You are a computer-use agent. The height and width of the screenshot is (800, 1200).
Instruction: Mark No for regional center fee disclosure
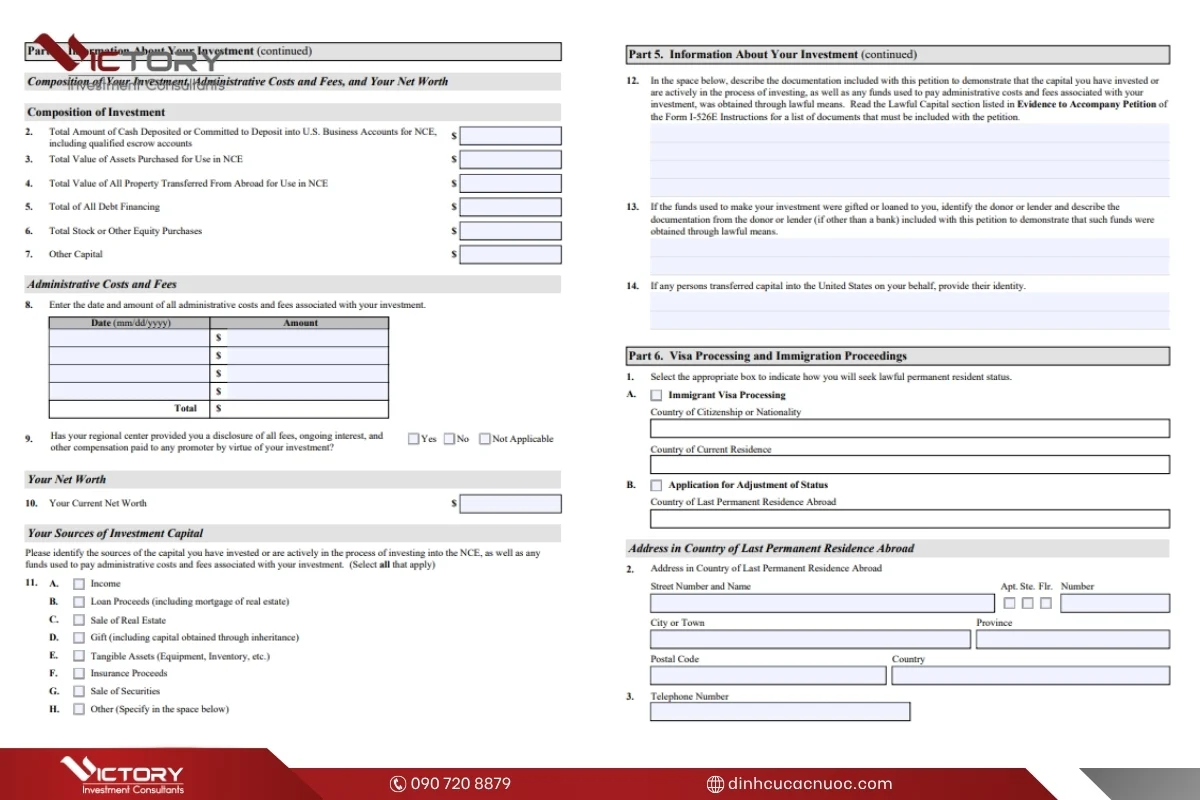[449, 438]
